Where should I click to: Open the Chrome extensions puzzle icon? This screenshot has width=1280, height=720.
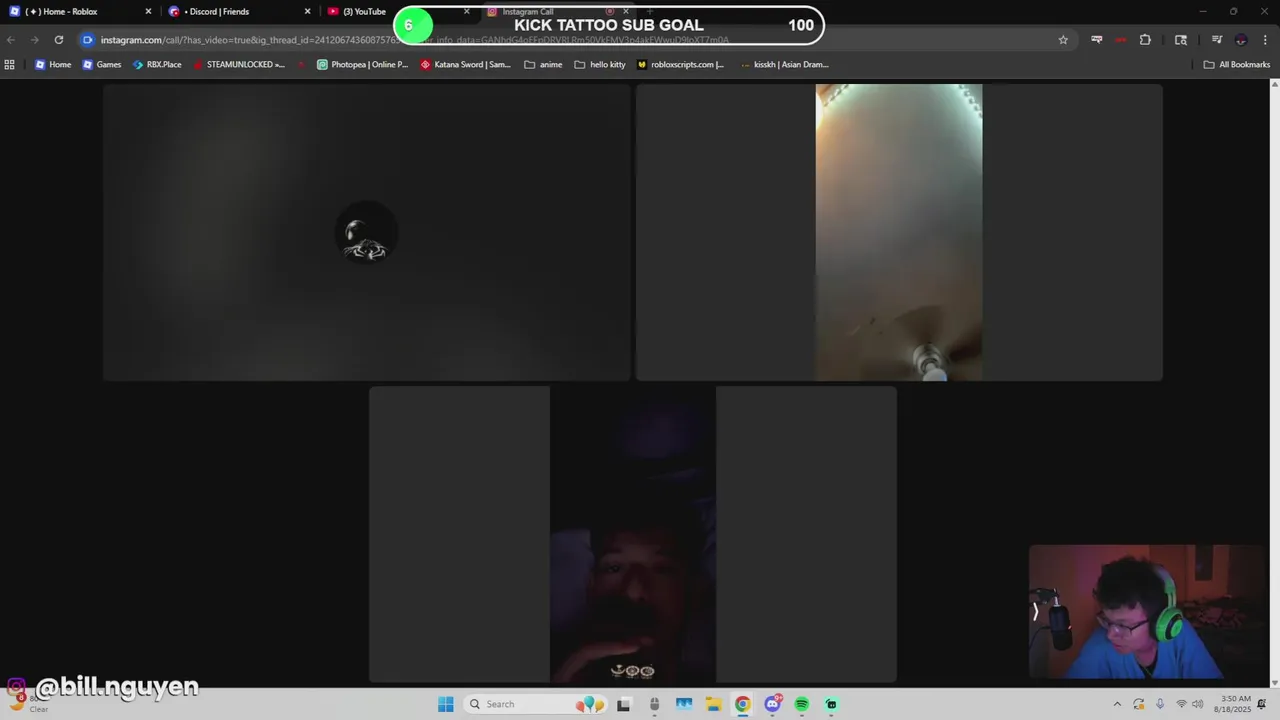point(1145,40)
